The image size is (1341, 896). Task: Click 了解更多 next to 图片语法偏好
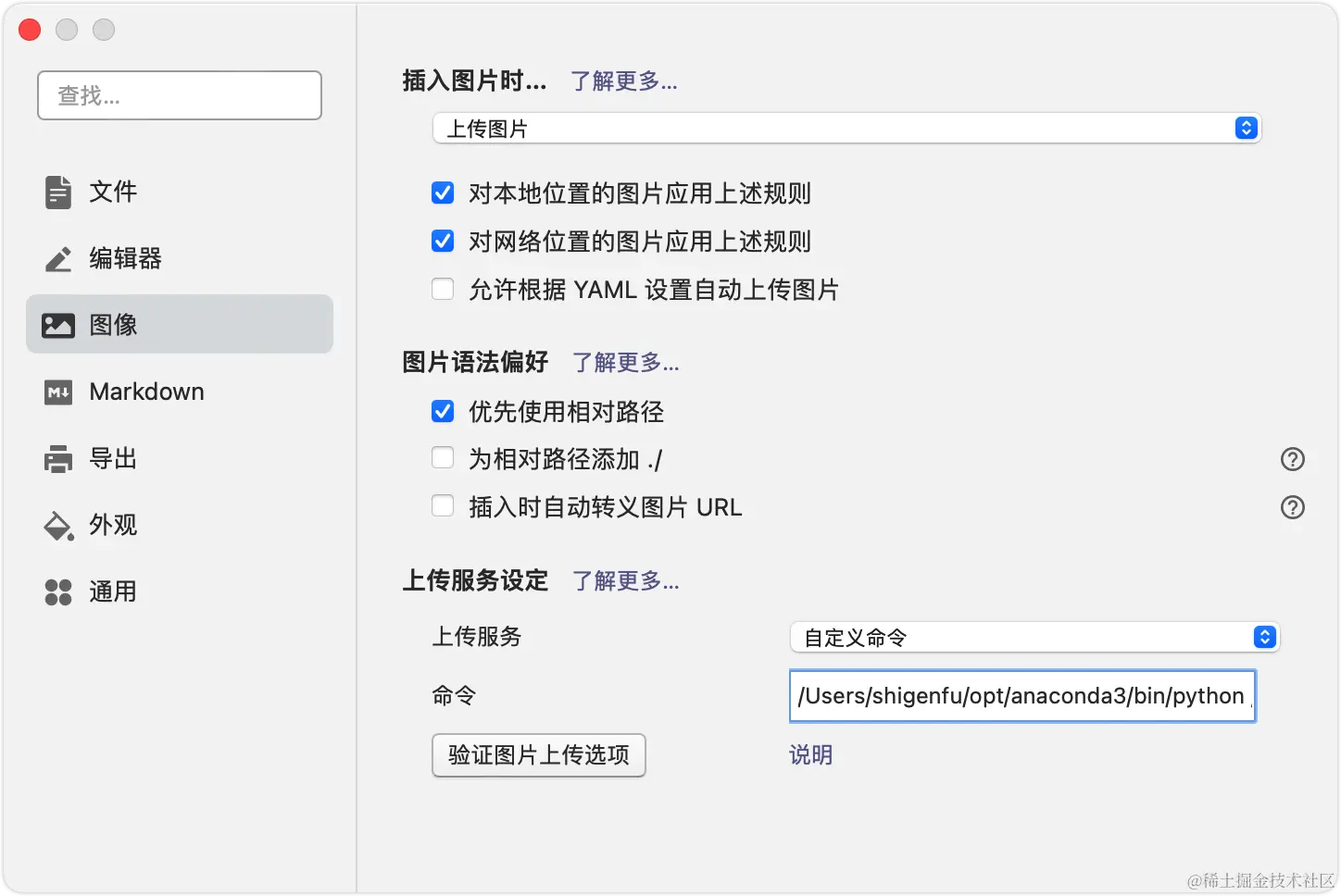[625, 363]
